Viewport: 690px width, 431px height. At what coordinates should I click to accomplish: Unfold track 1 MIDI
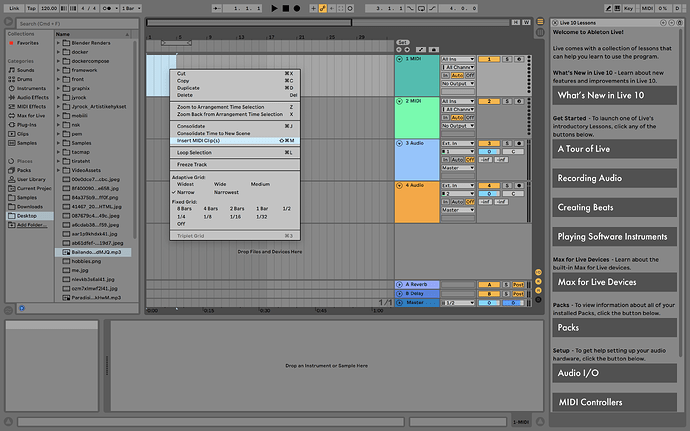coord(399,59)
